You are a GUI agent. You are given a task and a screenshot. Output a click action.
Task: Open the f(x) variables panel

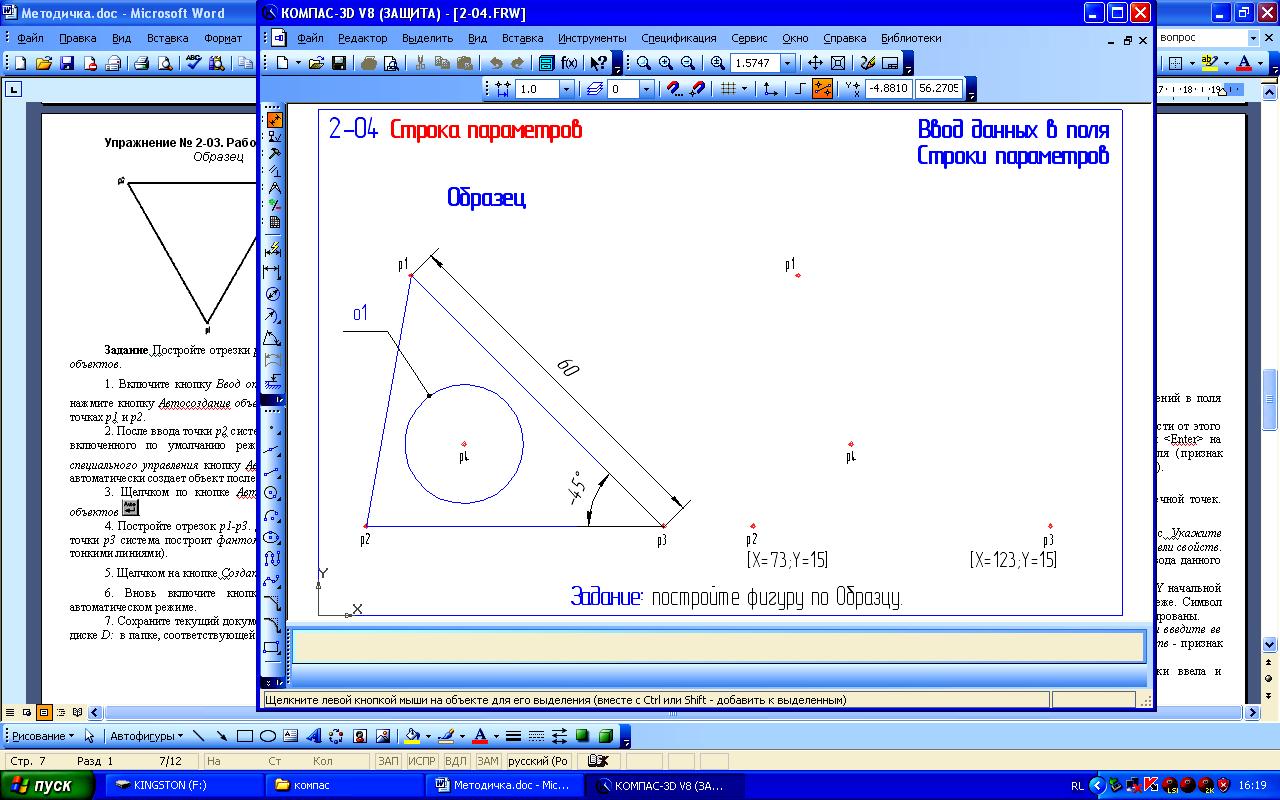[569, 62]
